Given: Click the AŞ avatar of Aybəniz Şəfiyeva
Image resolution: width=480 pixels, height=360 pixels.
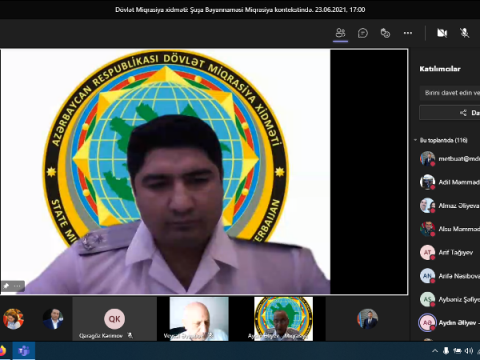Looking at the screenshot, I should point(427,299).
